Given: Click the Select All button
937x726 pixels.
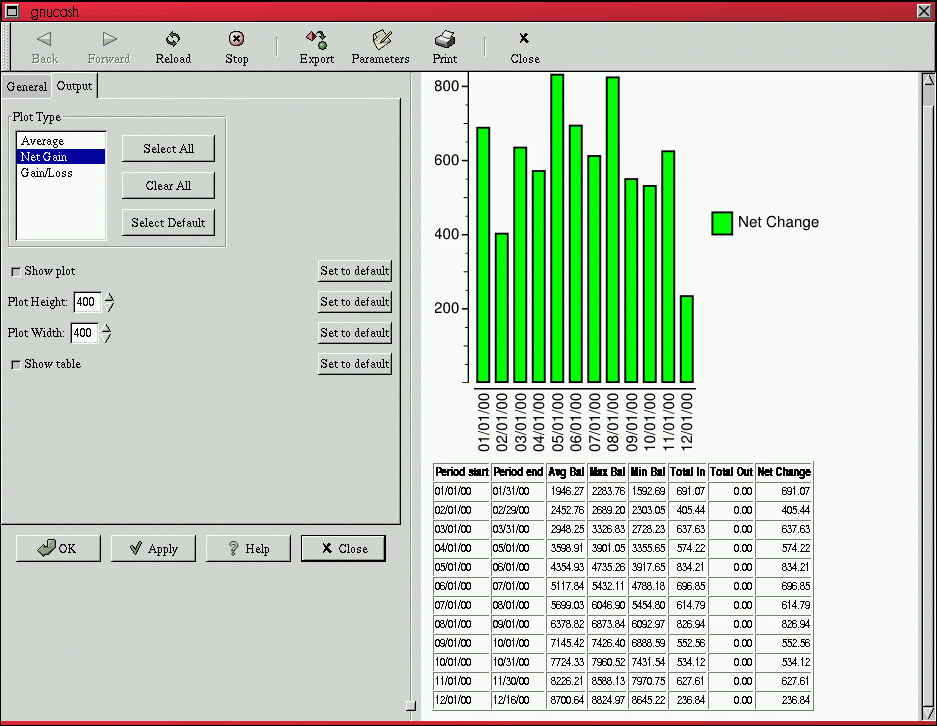Looking at the screenshot, I should pyautogui.click(x=168, y=148).
